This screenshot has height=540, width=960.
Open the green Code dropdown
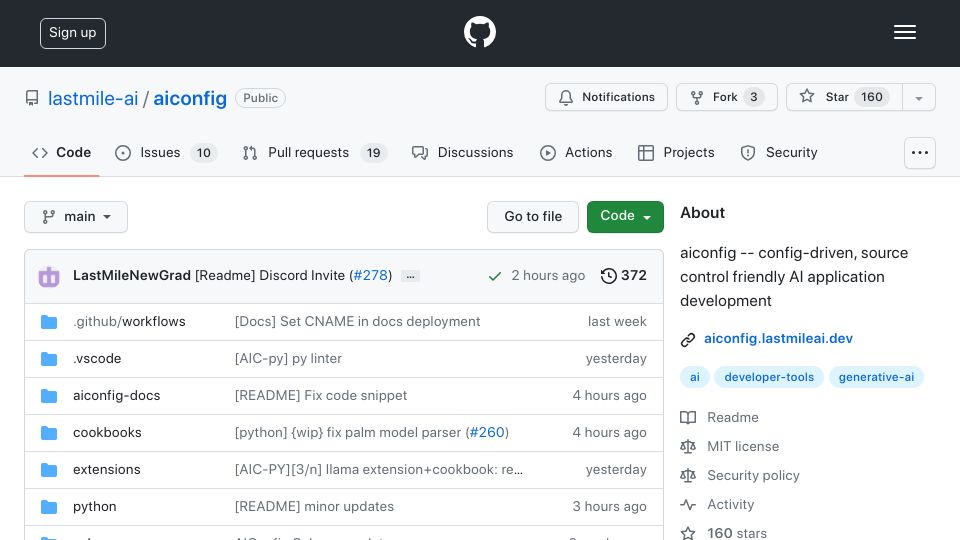click(x=625, y=217)
